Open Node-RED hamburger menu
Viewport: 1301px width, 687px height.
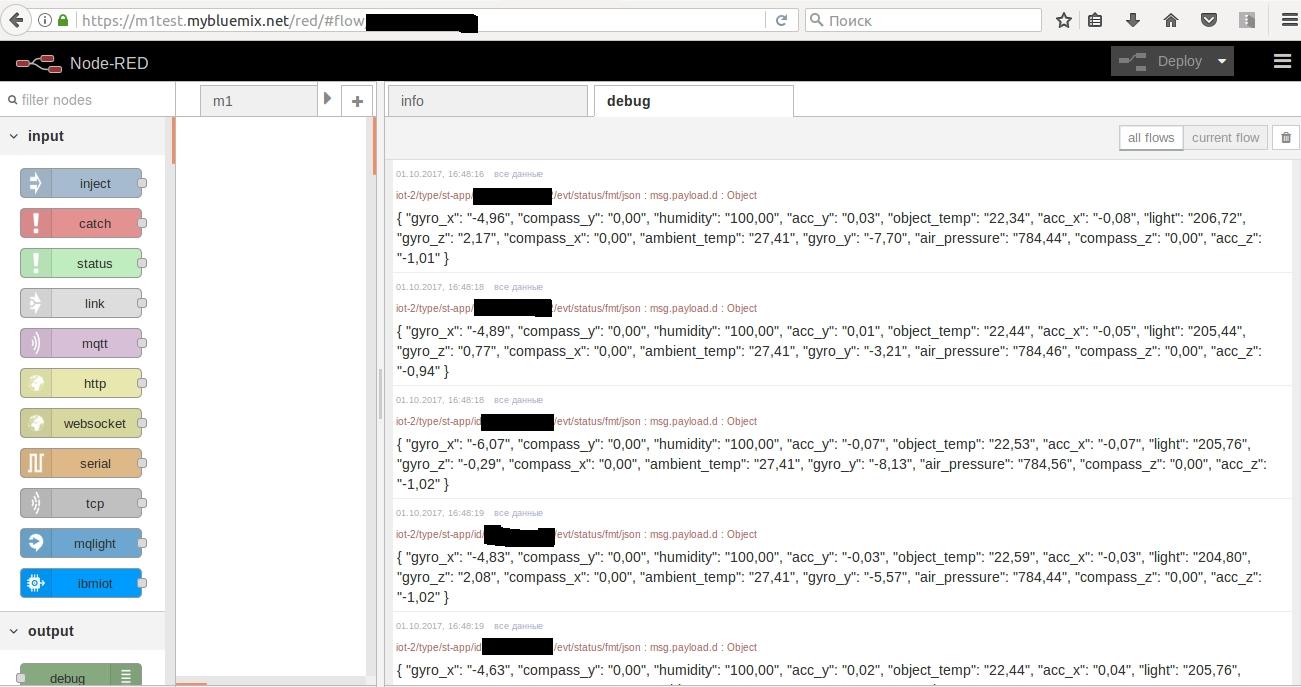pos(1282,61)
